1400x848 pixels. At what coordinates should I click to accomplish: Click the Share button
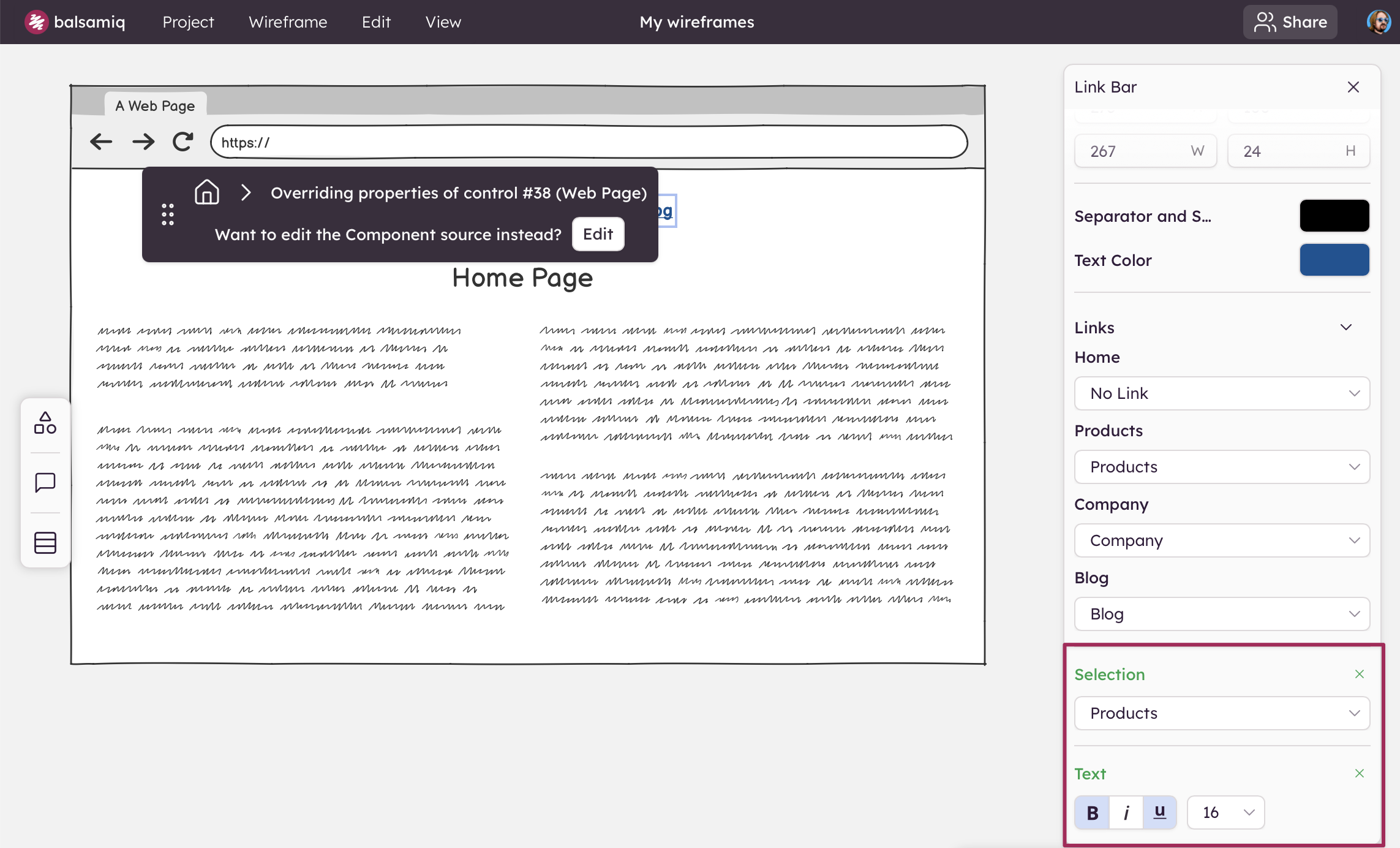click(x=1290, y=22)
